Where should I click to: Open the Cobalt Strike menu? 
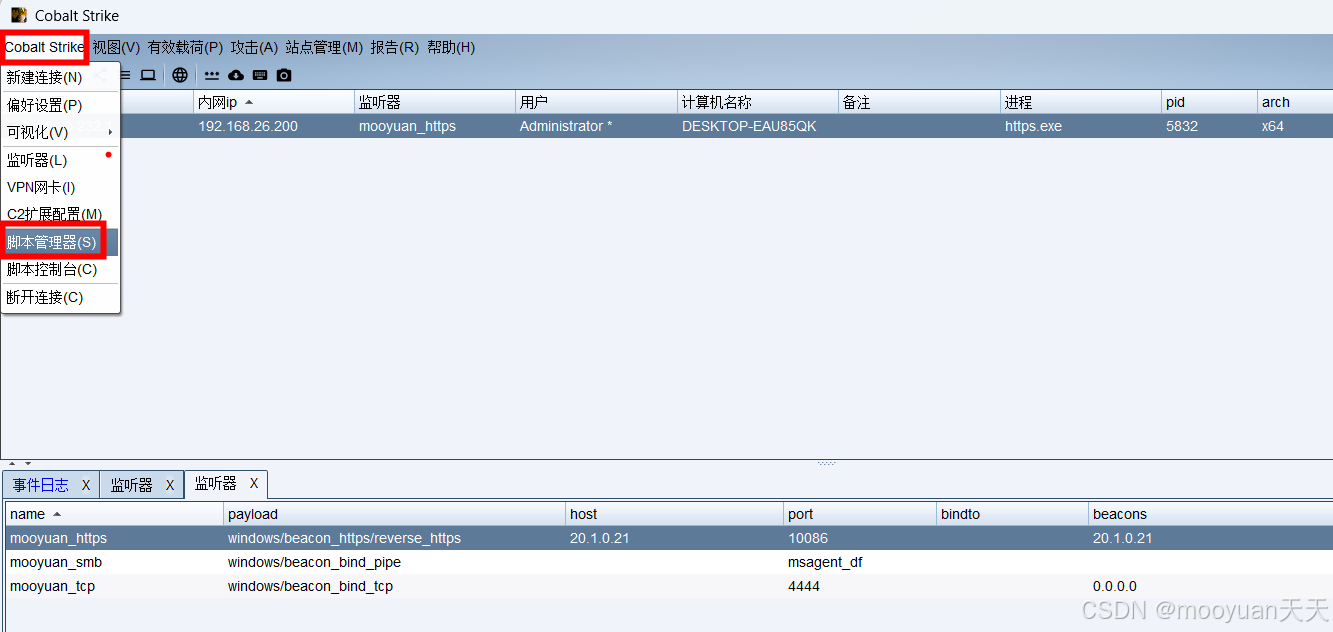[x=44, y=47]
